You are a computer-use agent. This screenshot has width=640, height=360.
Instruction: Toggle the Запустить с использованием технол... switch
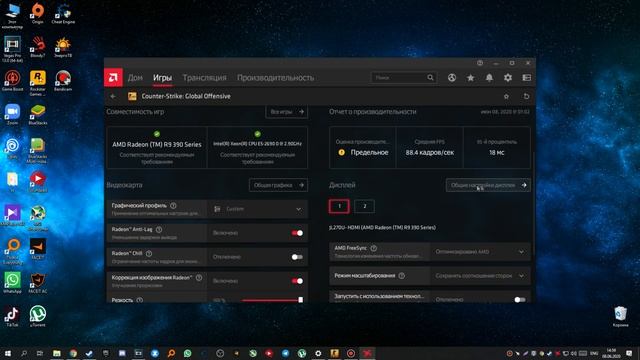[520, 300]
